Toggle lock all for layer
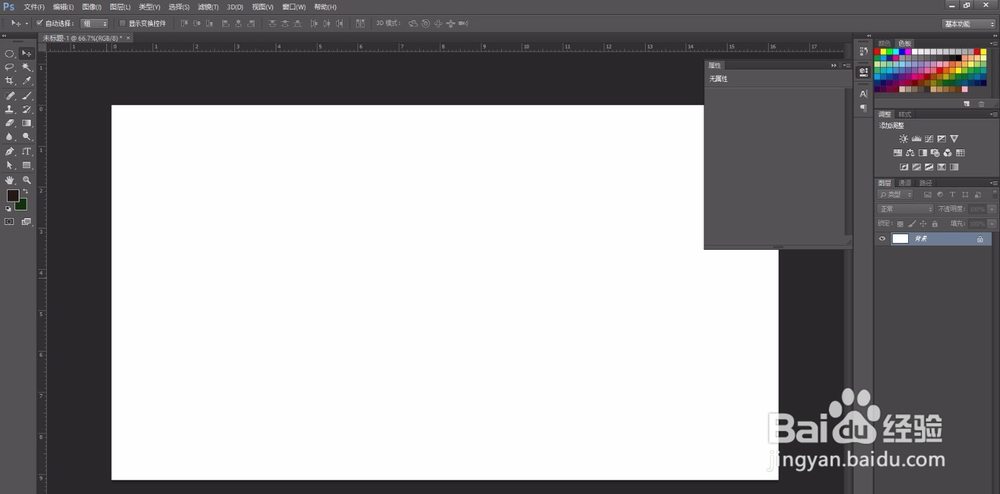 (x=934, y=224)
